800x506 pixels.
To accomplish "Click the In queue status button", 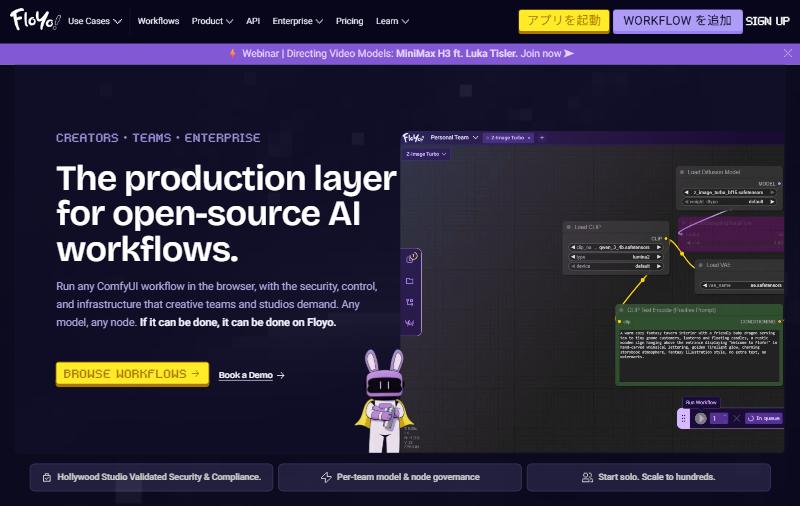I will 764,418.
